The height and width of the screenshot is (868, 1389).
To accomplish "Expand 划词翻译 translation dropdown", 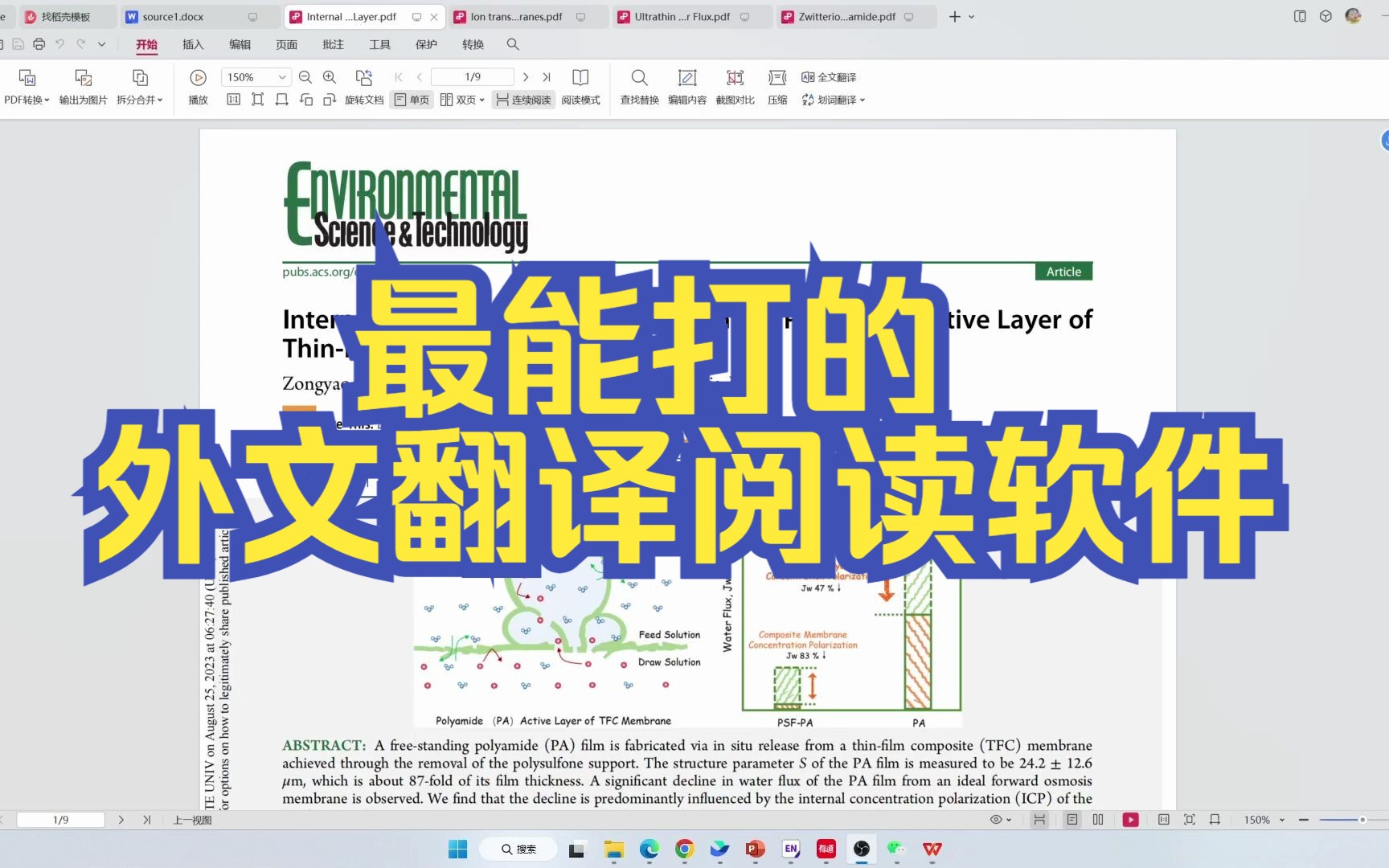I will coord(862,100).
